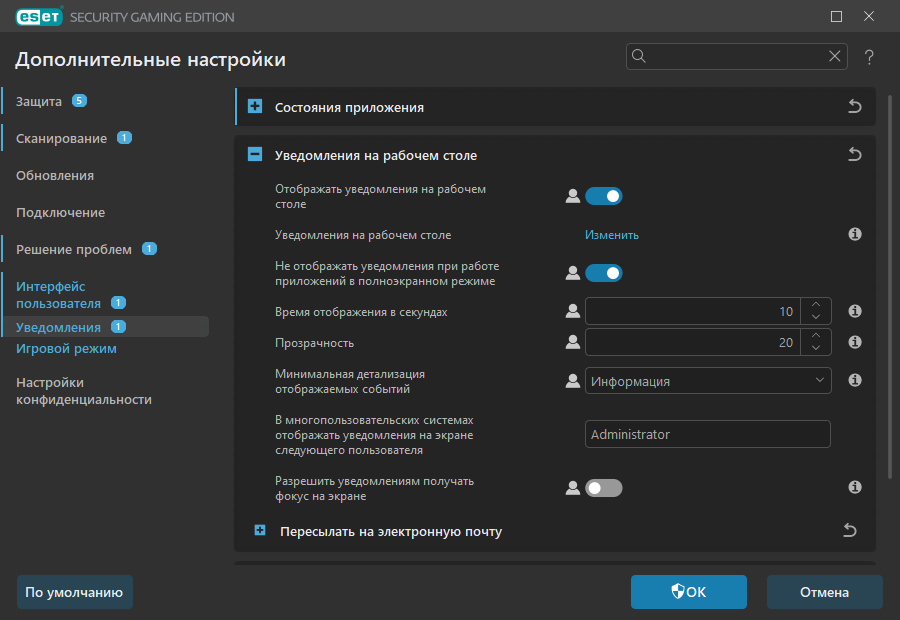Clear the search field with the X icon
Screen dimensions: 900x620
[x=835, y=56]
